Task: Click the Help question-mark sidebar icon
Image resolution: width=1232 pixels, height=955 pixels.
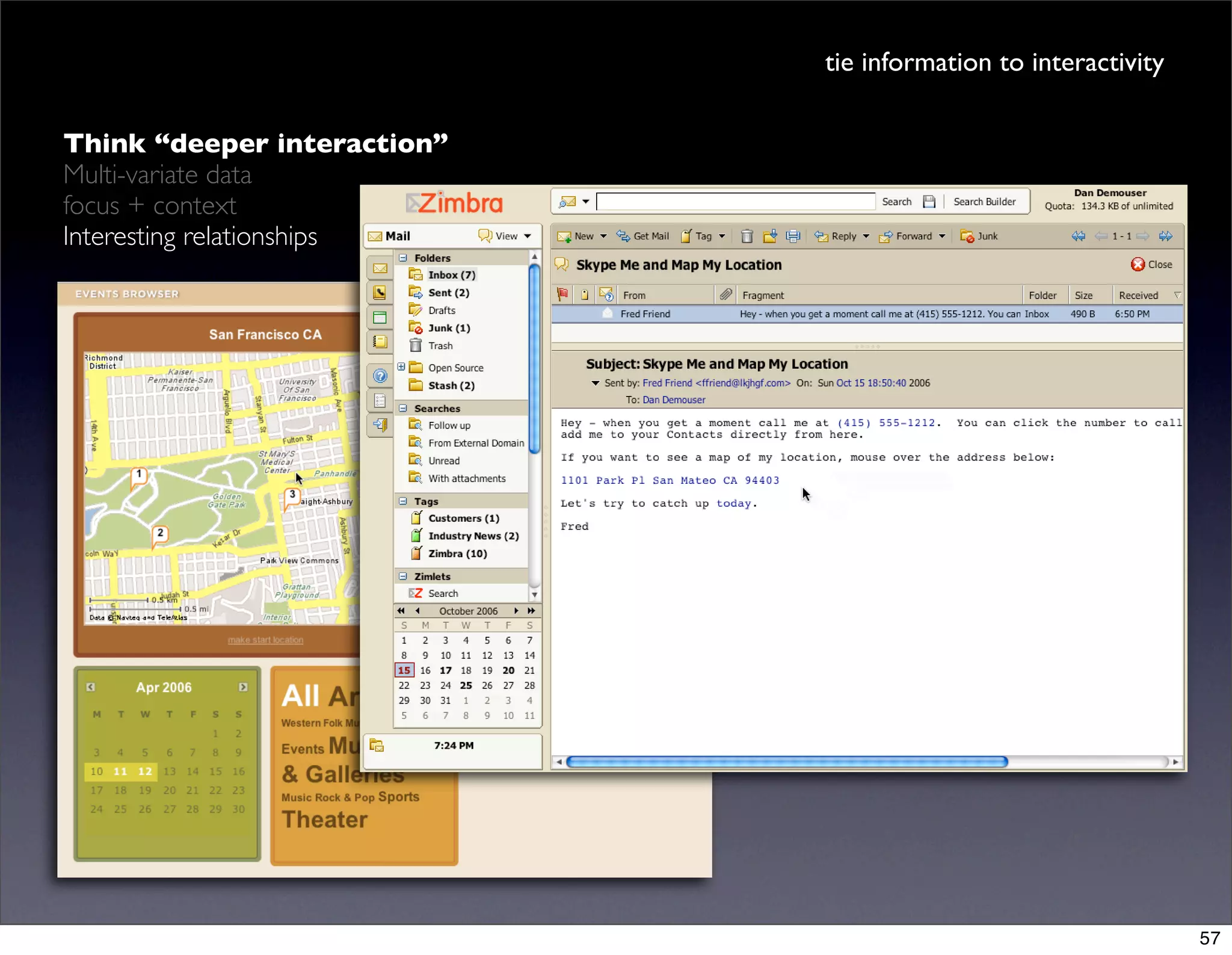Action: click(x=380, y=376)
